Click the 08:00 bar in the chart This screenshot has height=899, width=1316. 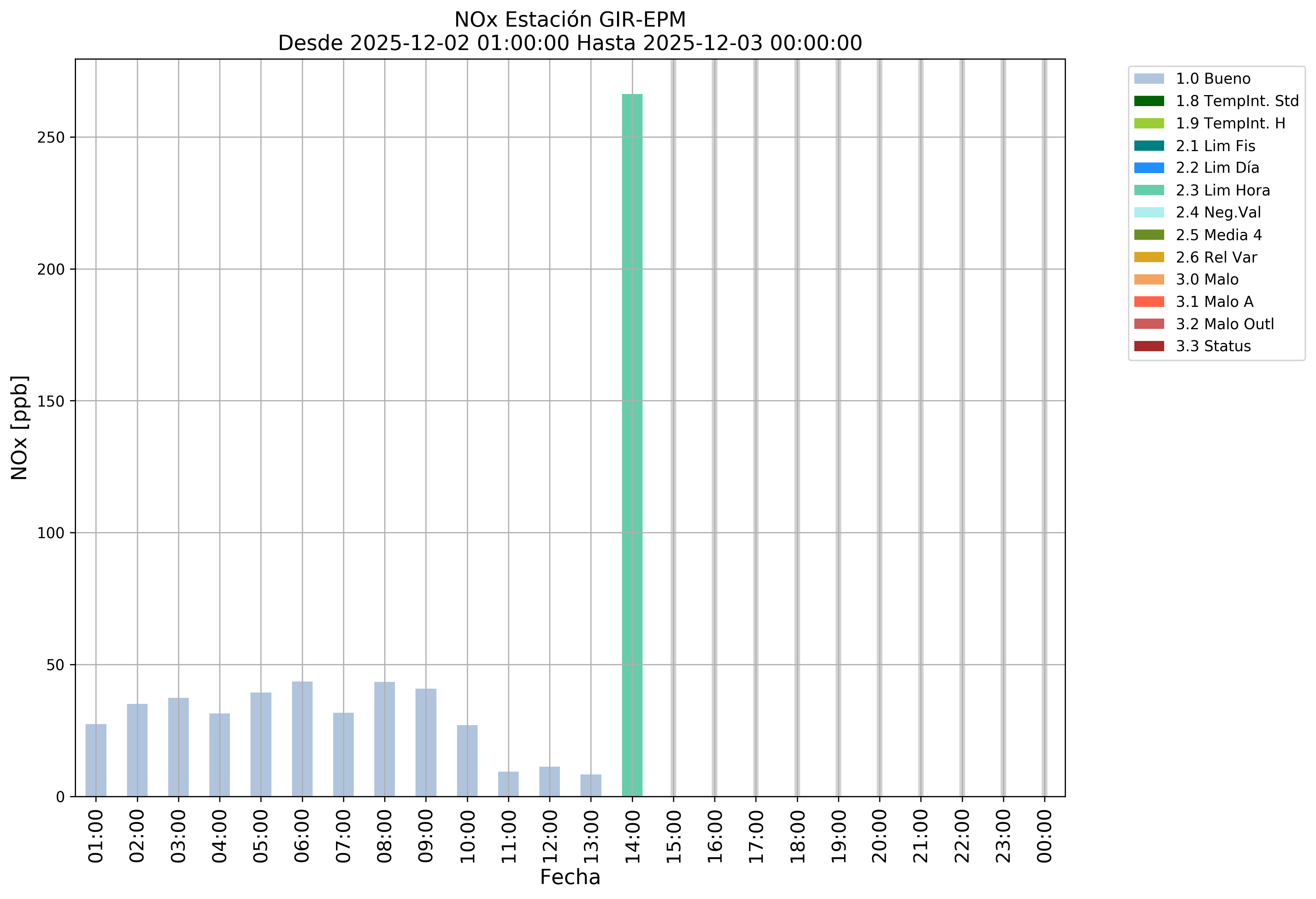pos(385,739)
